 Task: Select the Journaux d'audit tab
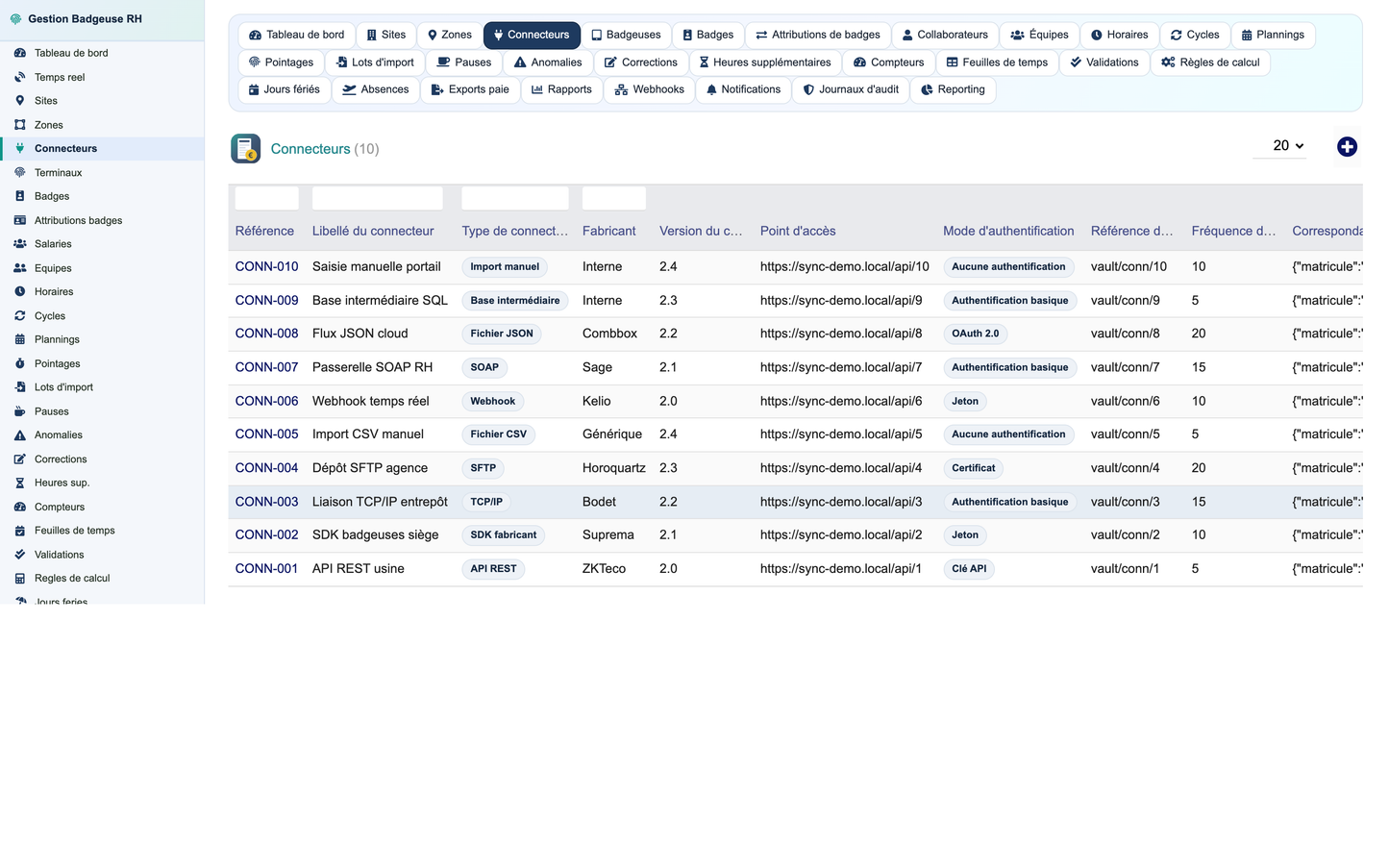pyautogui.click(x=851, y=89)
